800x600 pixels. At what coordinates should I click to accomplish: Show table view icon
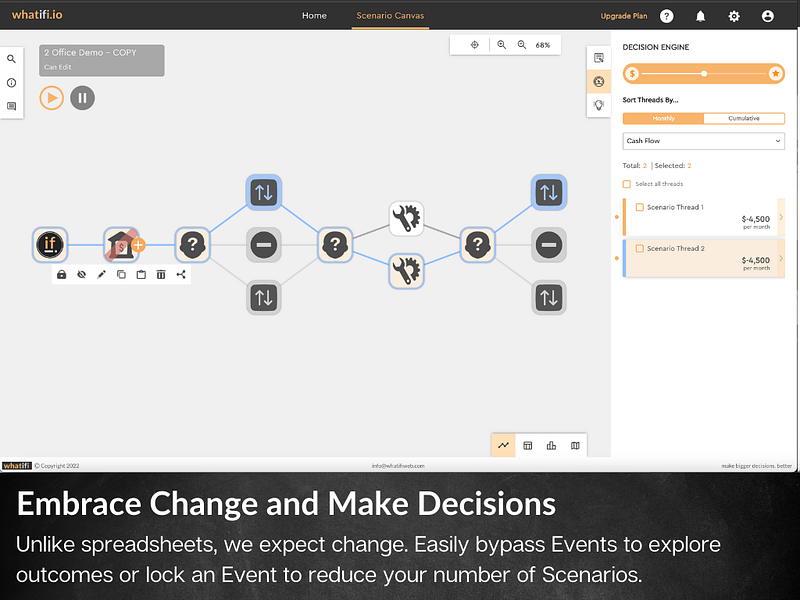click(528, 445)
